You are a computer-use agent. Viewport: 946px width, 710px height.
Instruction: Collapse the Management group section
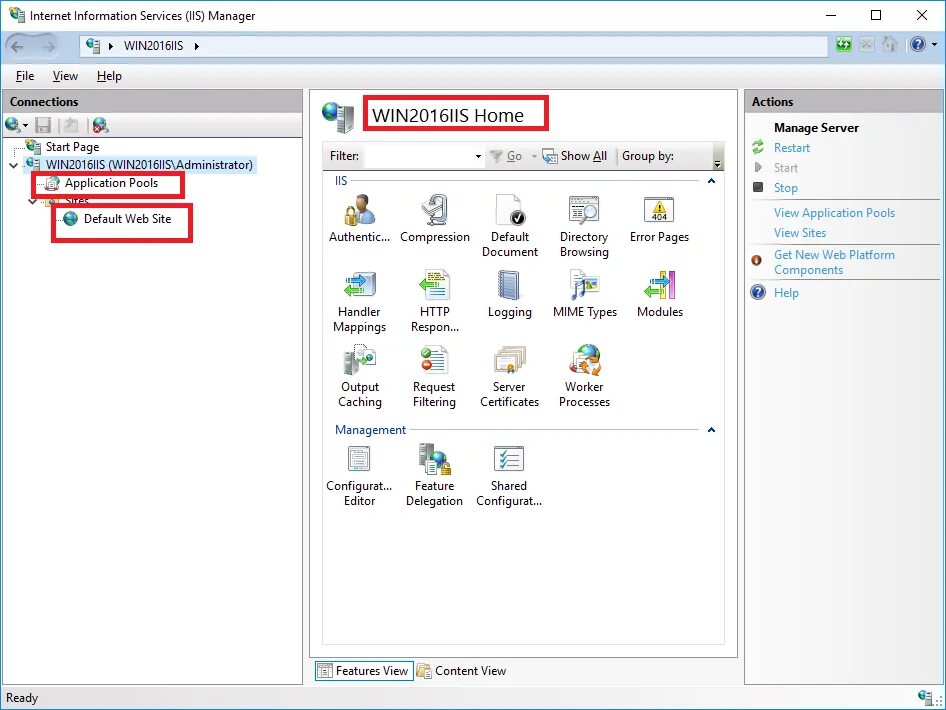pyautogui.click(x=711, y=429)
